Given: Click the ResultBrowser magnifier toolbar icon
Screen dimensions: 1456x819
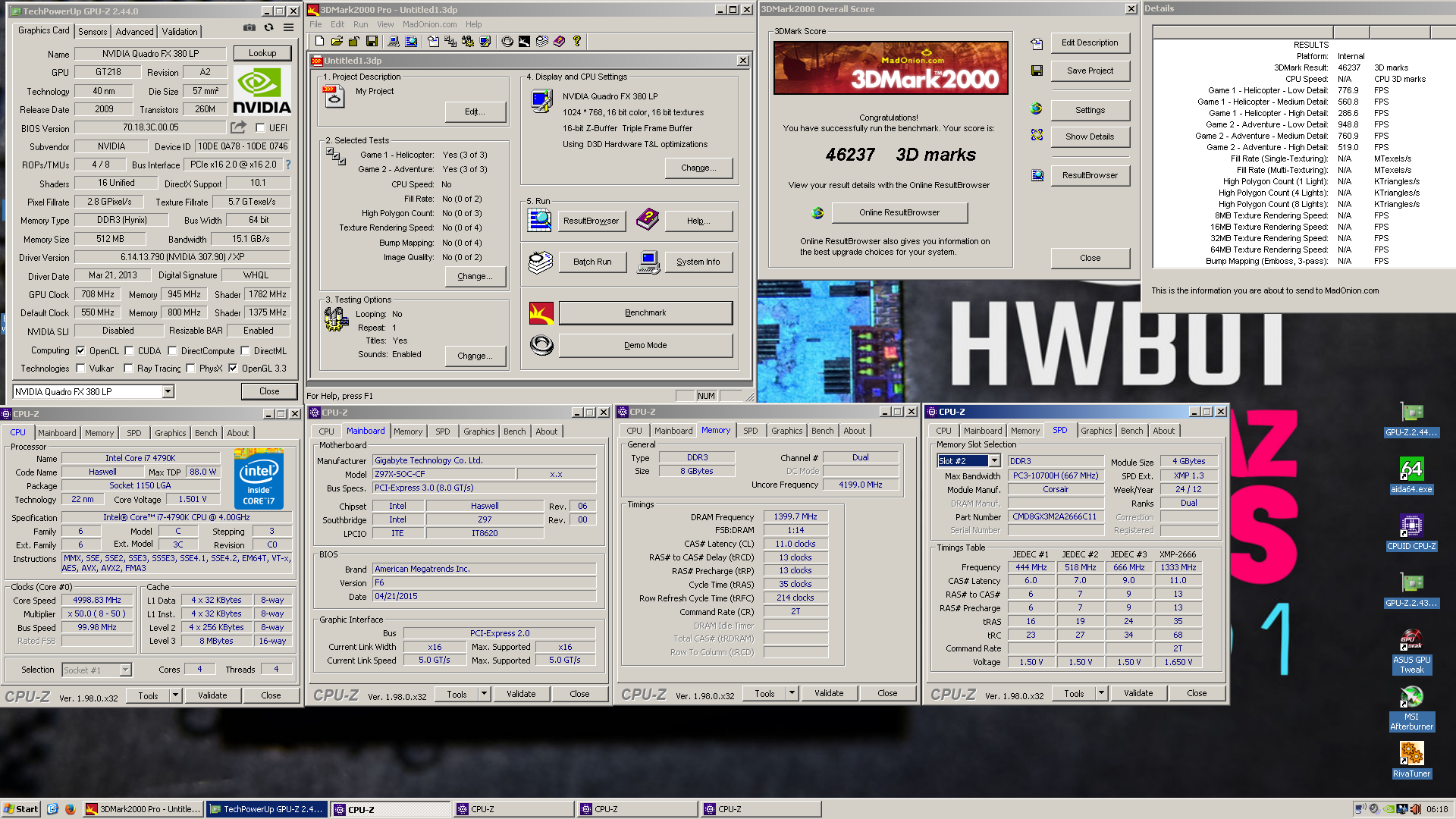Looking at the screenshot, I should 411,41.
